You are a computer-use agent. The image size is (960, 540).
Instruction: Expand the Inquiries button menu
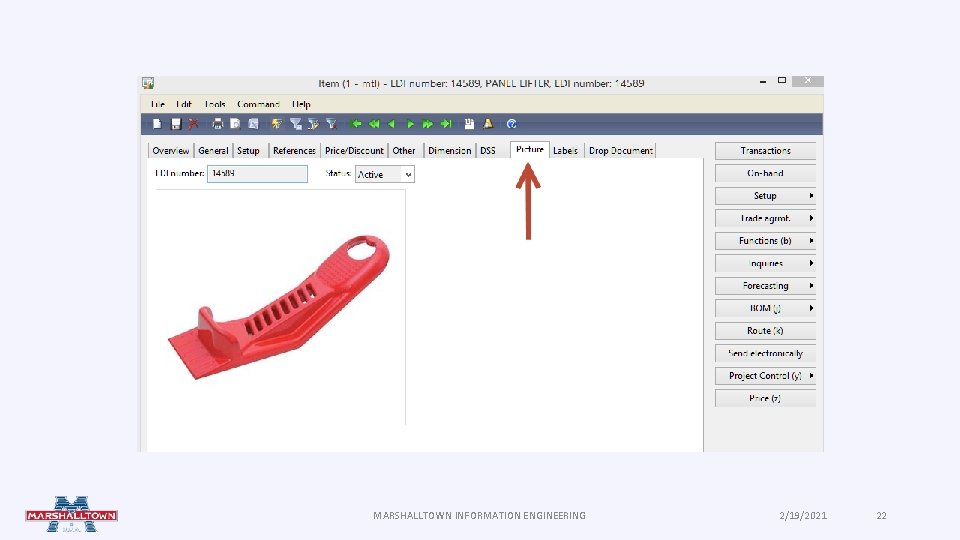point(765,263)
